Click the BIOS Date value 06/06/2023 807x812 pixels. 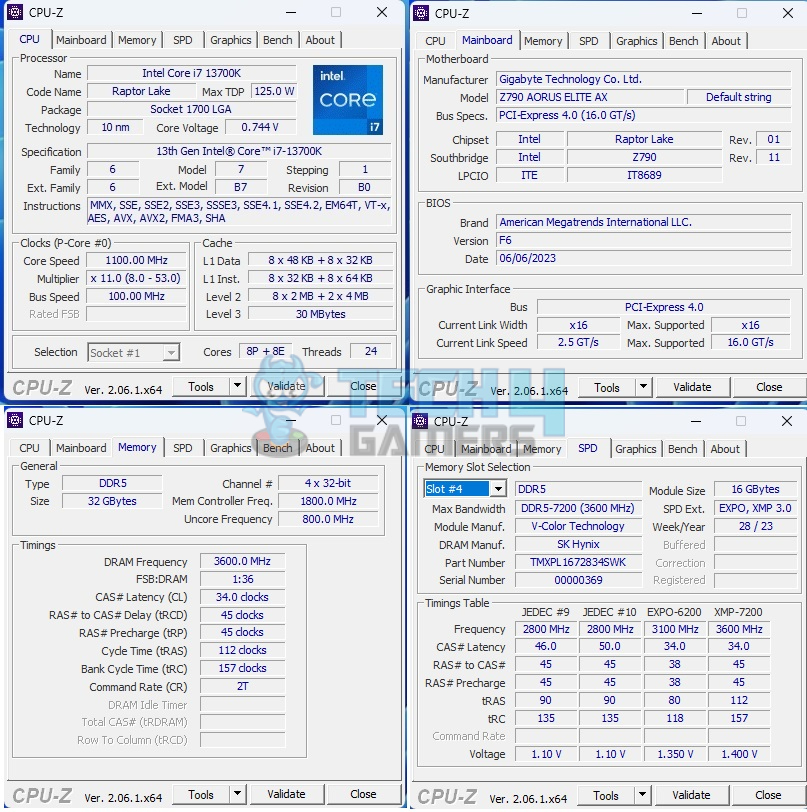(643, 258)
